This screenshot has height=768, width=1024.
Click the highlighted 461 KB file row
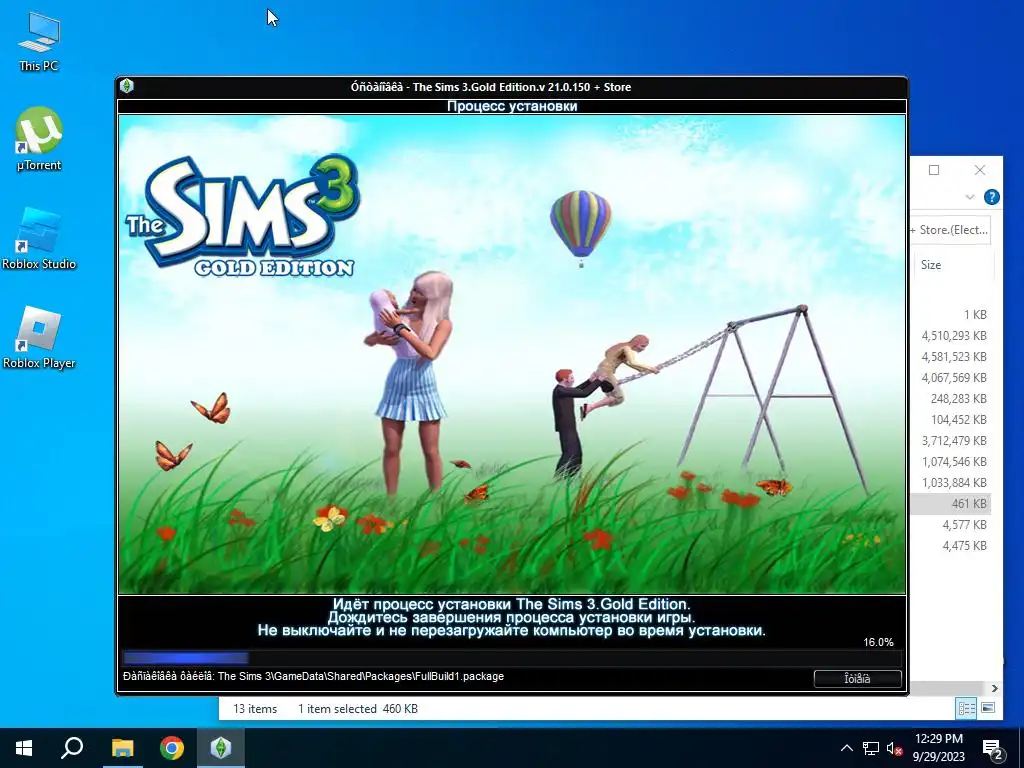point(952,504)
